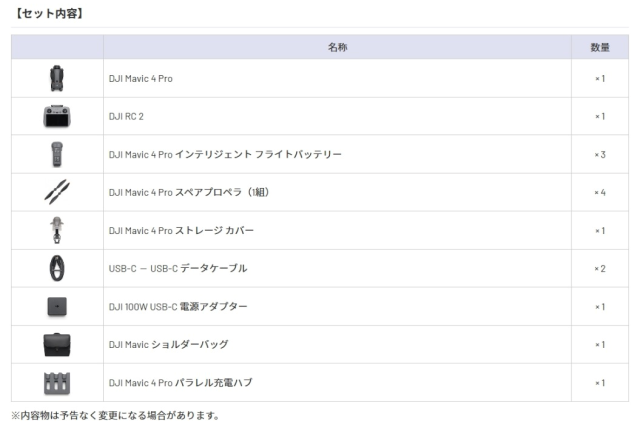Click the USB-C data cable image
This screenshot has width=640, height=428.
[x=56, y=268]
